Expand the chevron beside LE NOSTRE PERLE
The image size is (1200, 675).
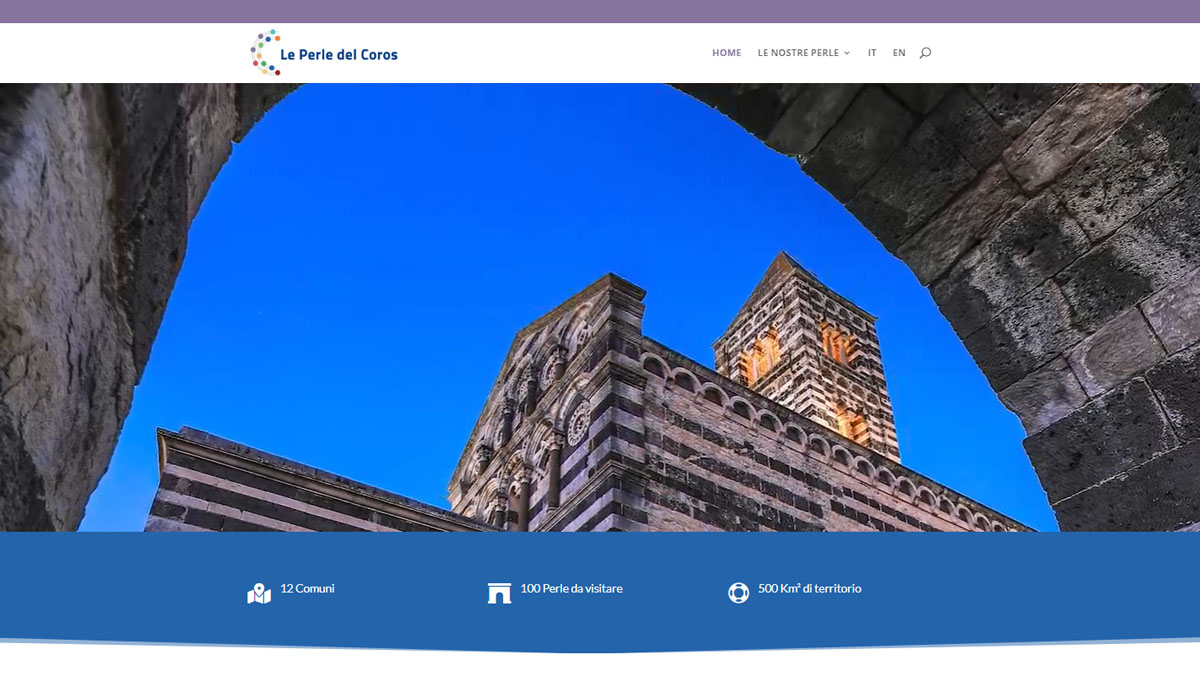click(847, 53)
